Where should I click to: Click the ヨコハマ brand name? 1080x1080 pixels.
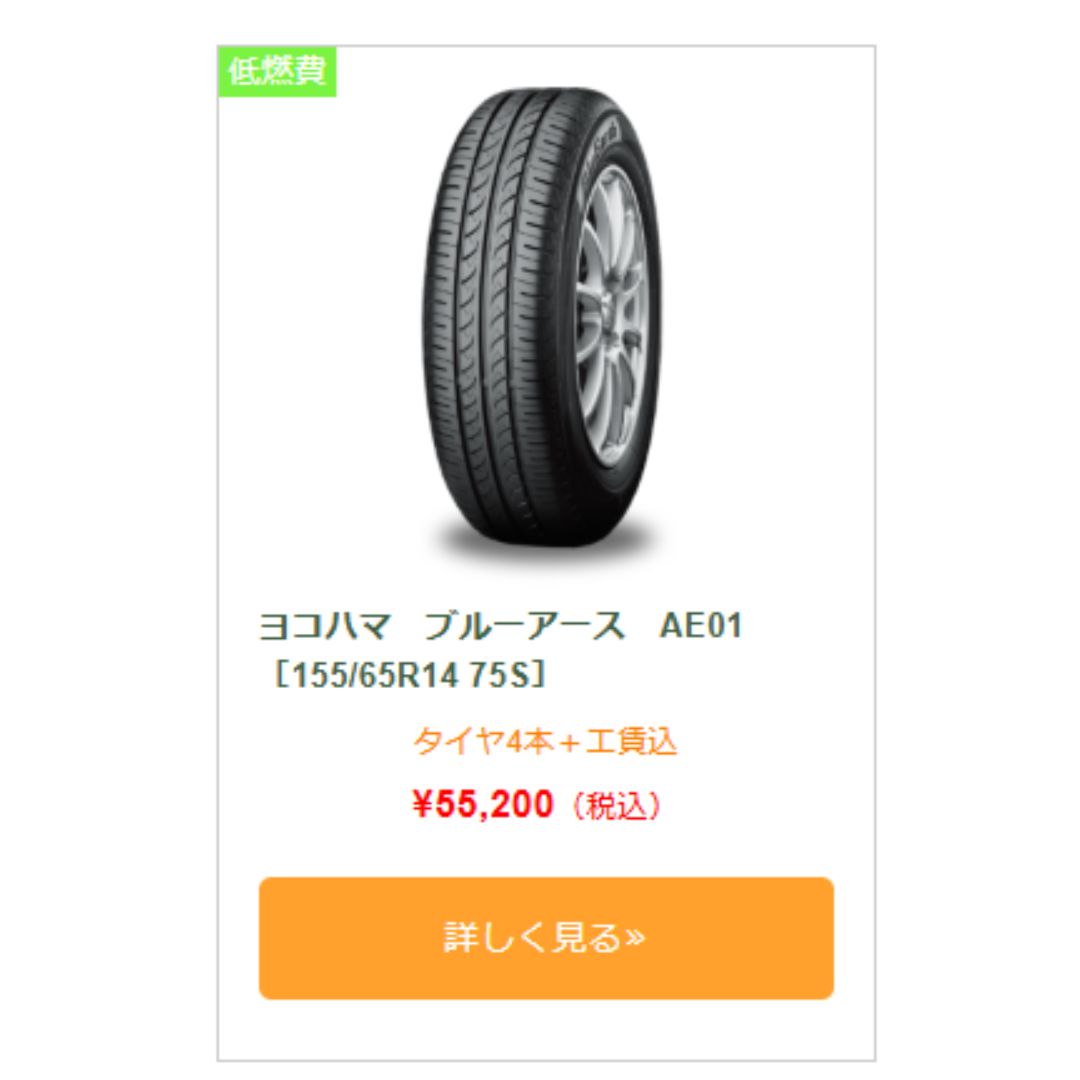[325, 627]
